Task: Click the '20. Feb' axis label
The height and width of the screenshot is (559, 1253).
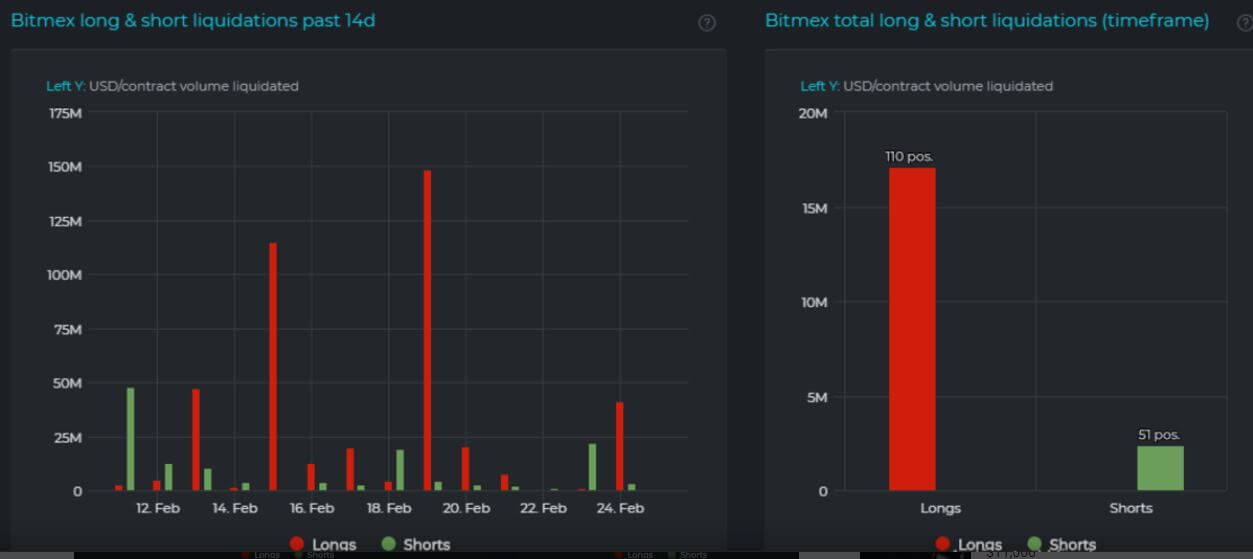Action: 466,508
